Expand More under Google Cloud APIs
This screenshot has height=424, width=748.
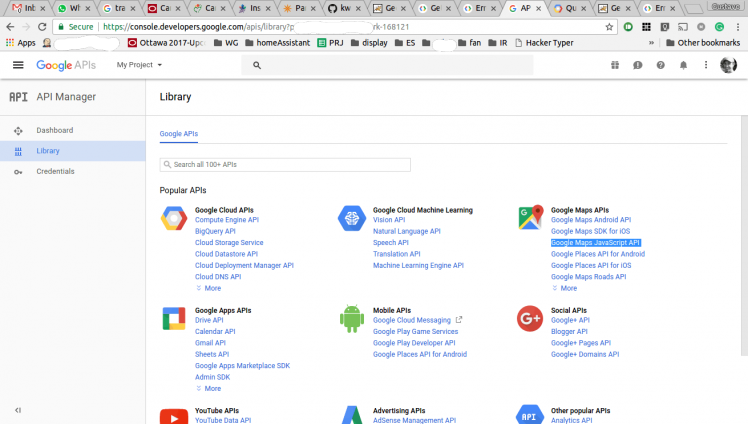click(209, 288)
